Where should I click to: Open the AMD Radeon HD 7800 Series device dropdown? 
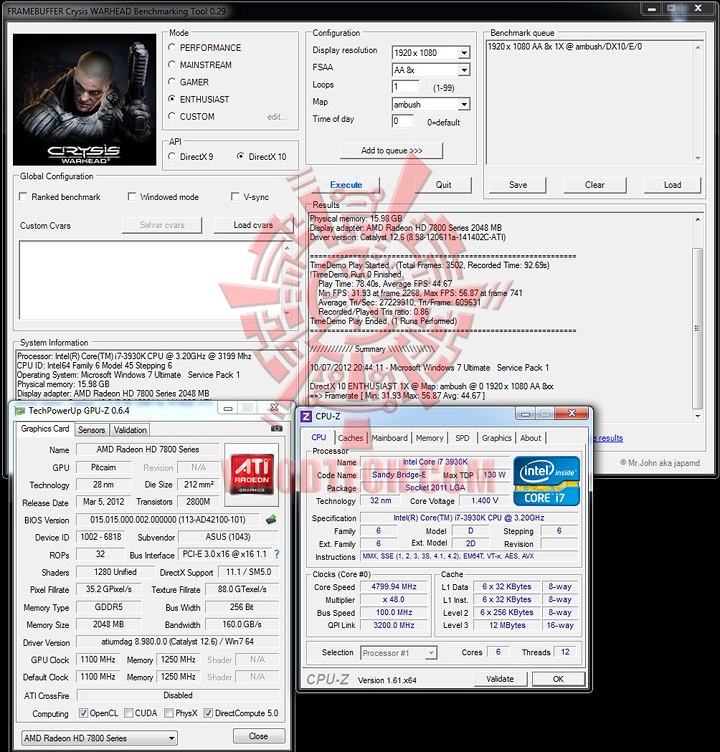click(x=99, y=738)
